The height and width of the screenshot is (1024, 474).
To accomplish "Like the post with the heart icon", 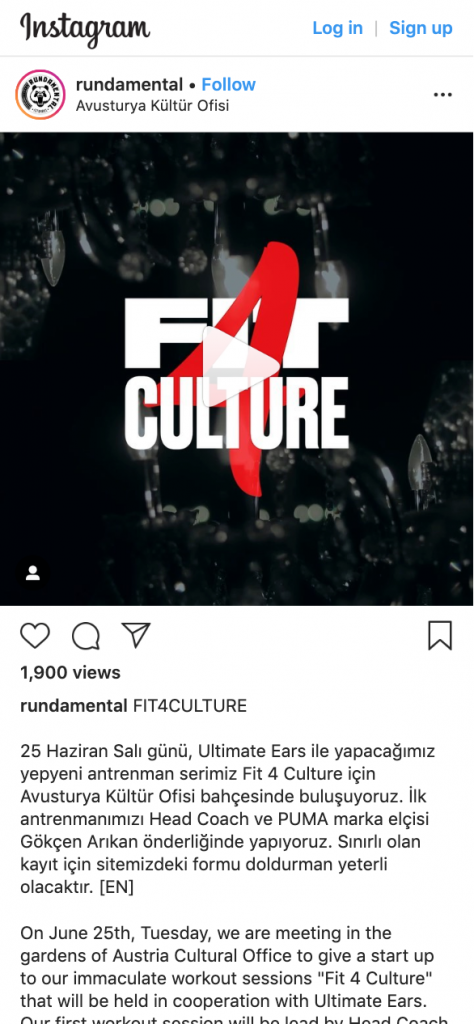I will pos(35,635).
